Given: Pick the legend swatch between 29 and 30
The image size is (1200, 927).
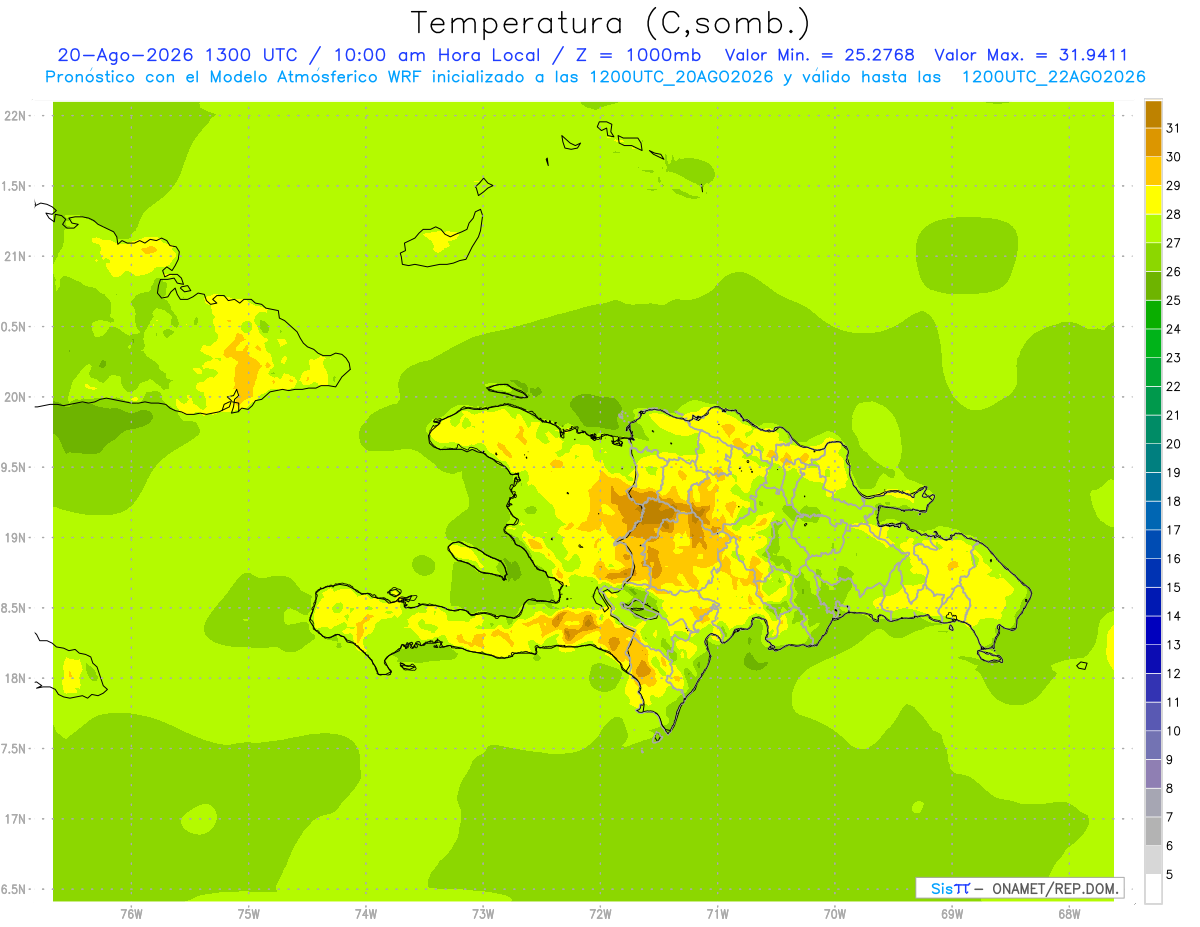Looking at the screenshot, I should pyautogui.click(x=1153, y=172).
